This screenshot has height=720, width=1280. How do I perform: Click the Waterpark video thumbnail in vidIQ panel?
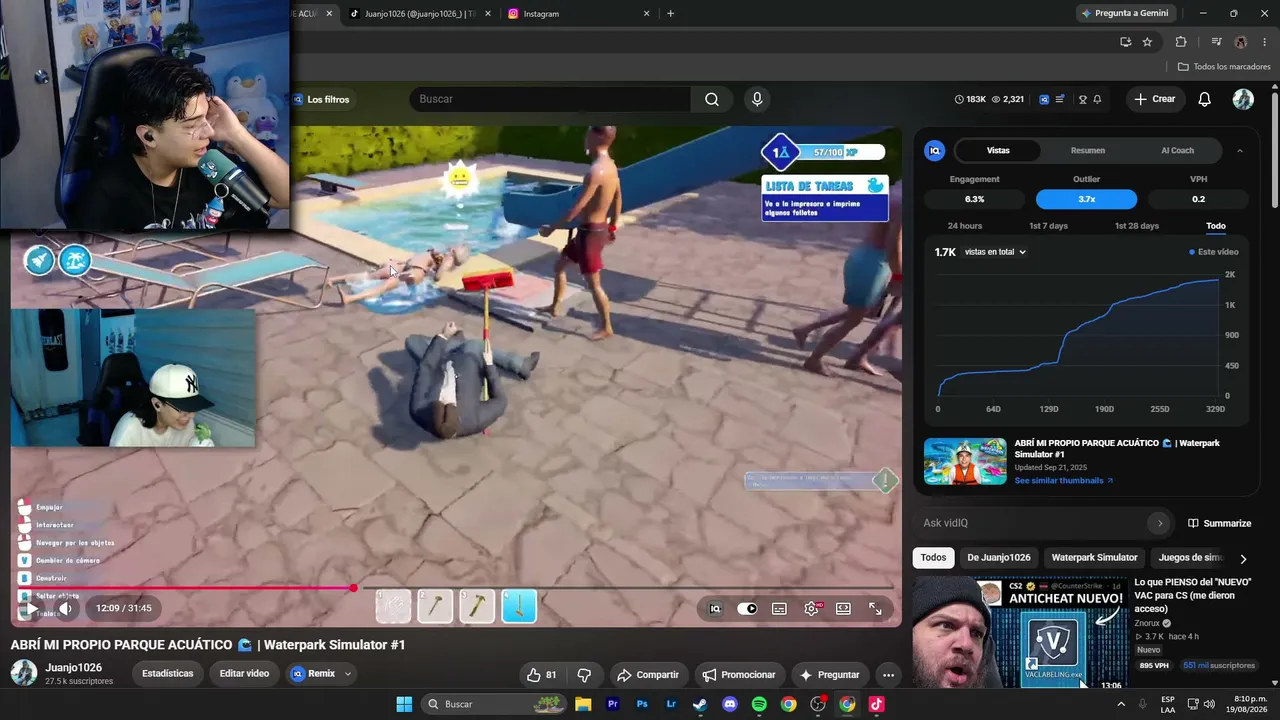[965, 461]
